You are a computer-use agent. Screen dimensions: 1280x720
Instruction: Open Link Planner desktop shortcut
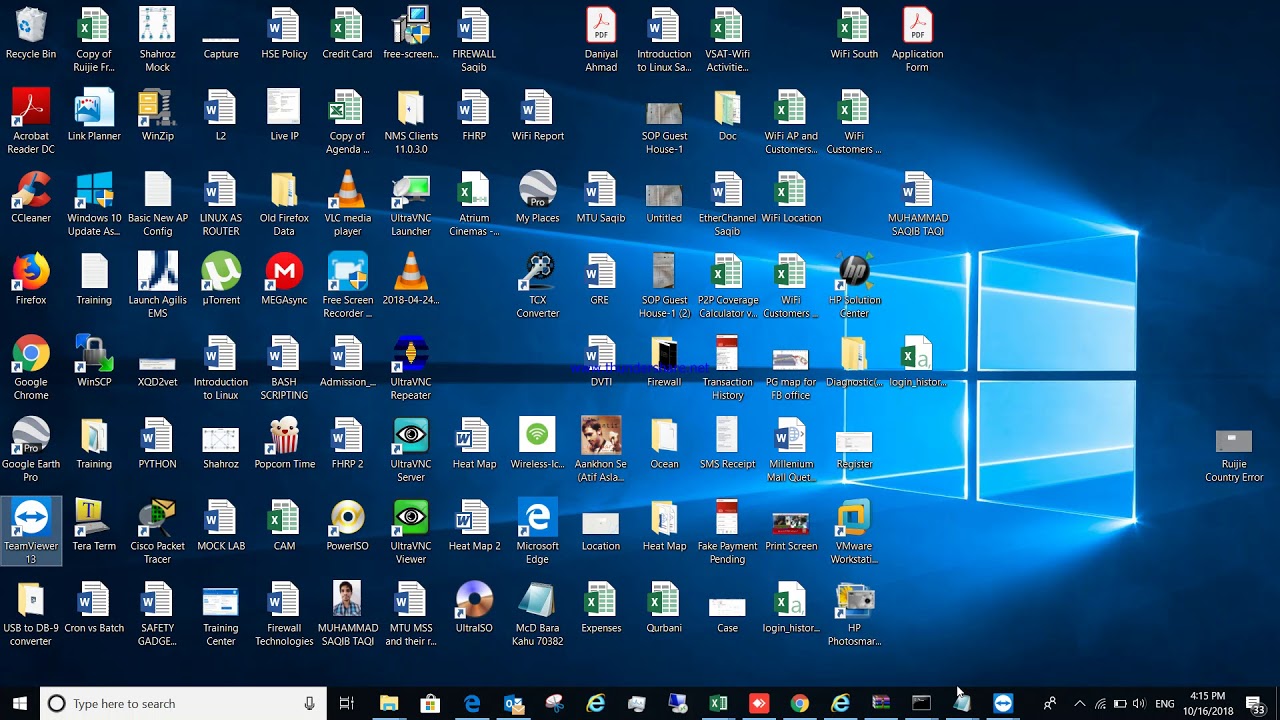coord(94,115)
